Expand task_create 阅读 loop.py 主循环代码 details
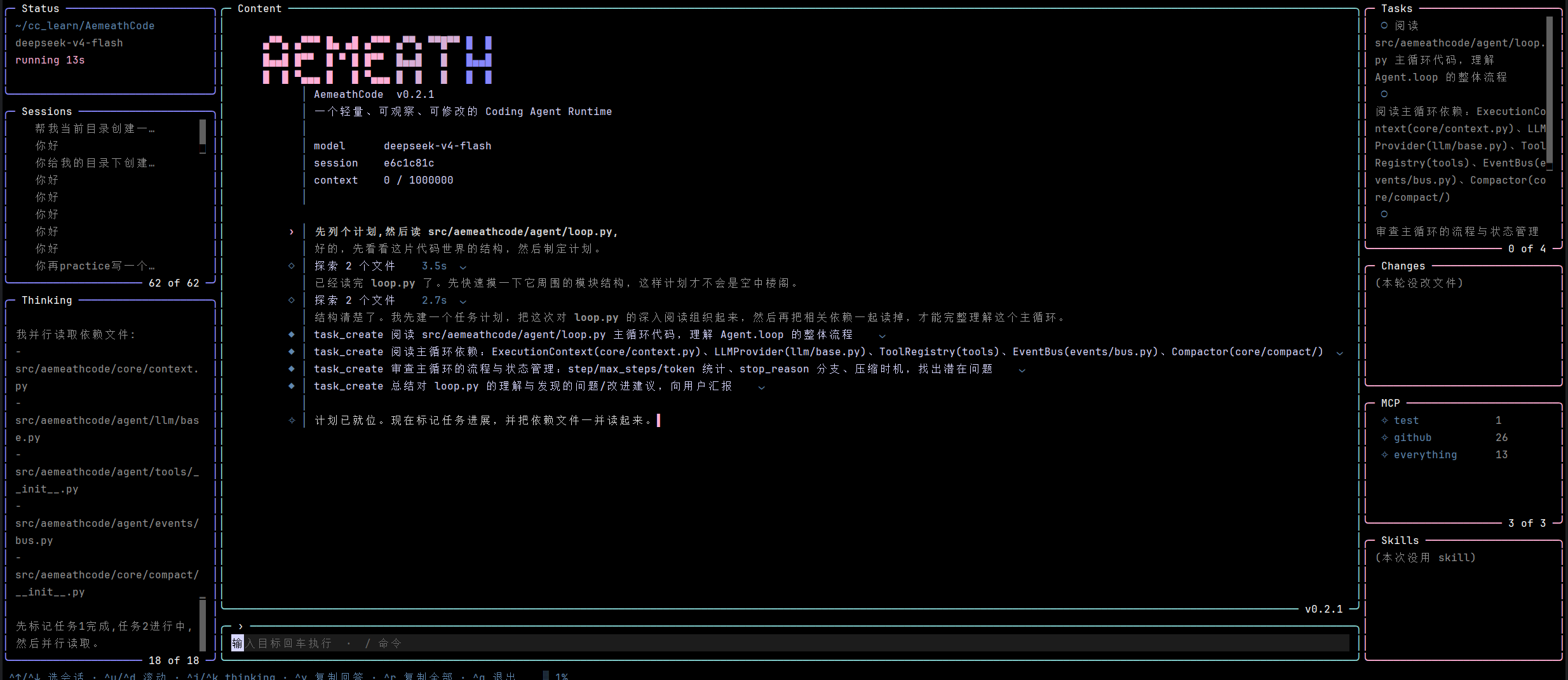The height and width of the screenshot is (680, 1568). click(x=882, y=336)
